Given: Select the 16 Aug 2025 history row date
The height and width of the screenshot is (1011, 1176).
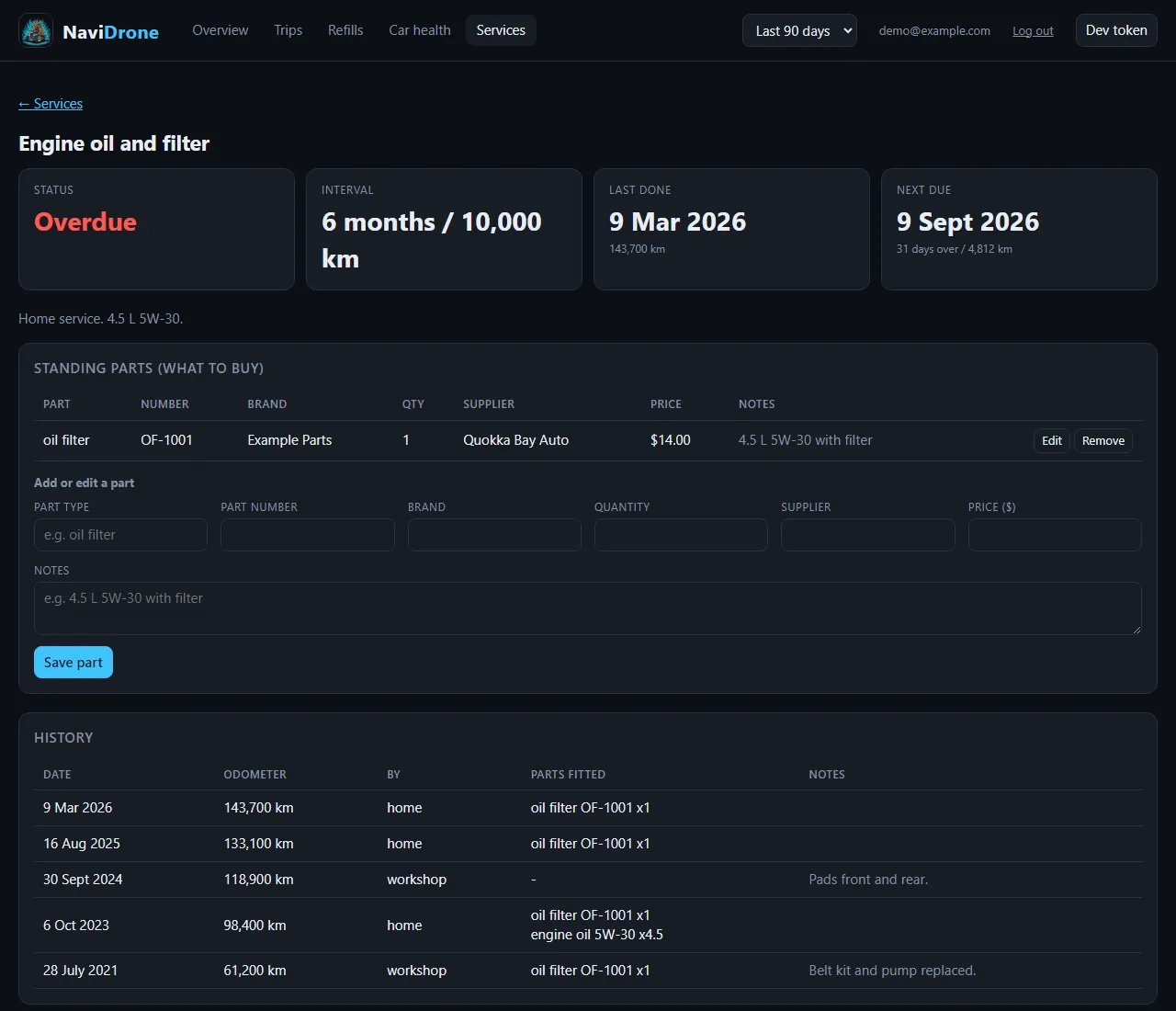Looking at the screenshot, I should pyautogui.click(x=82, y=844).
